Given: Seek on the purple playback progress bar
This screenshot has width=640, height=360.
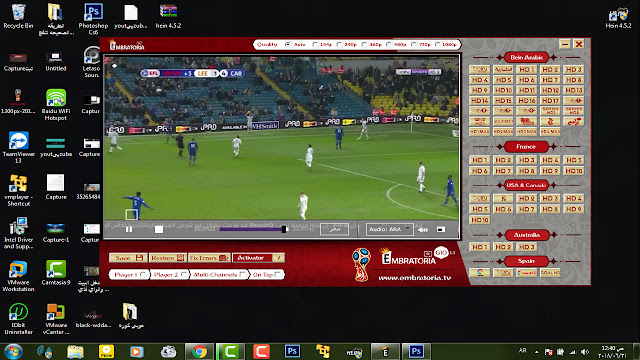Looking at the screenshot, I should click(x=253, y=229).
